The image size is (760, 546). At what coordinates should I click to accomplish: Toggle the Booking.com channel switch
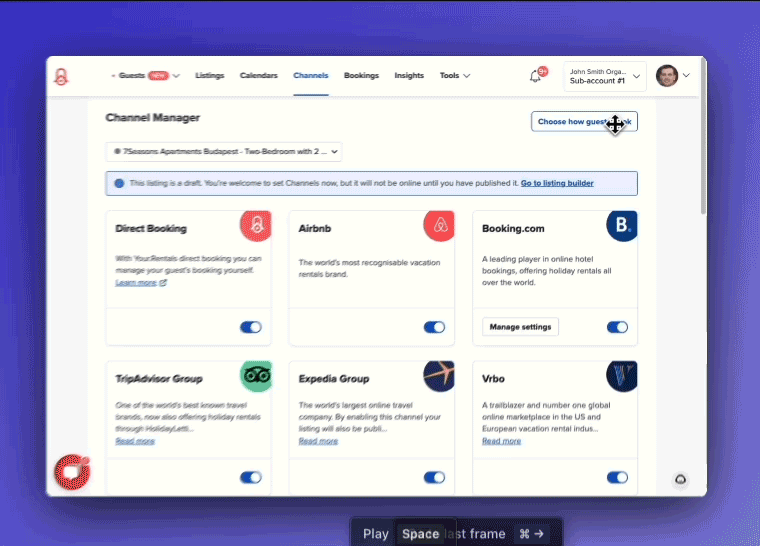click(x=617, y=327)
